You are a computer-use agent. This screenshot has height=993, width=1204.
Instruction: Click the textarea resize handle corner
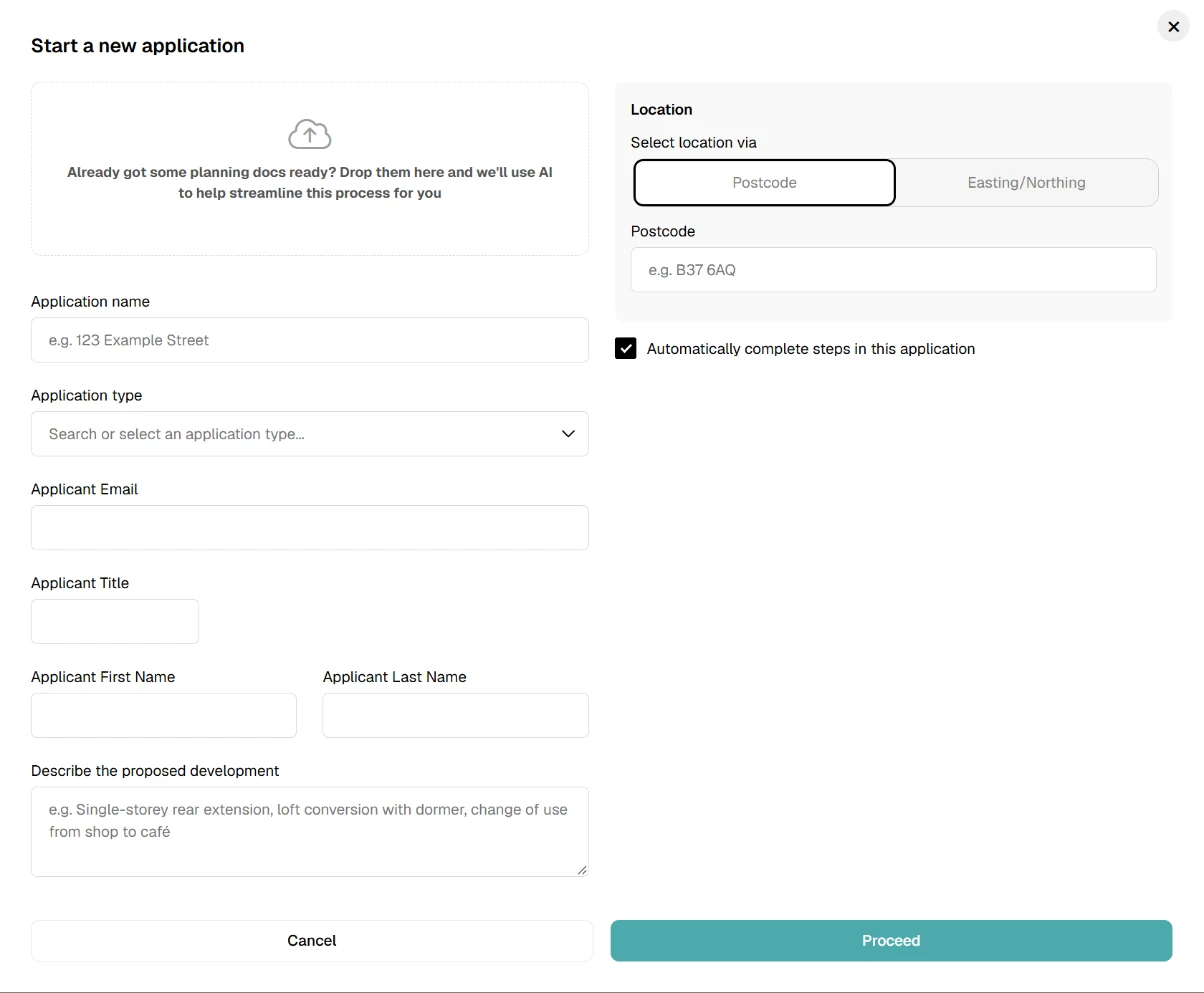pyautogui.click(x=582, y=870)
